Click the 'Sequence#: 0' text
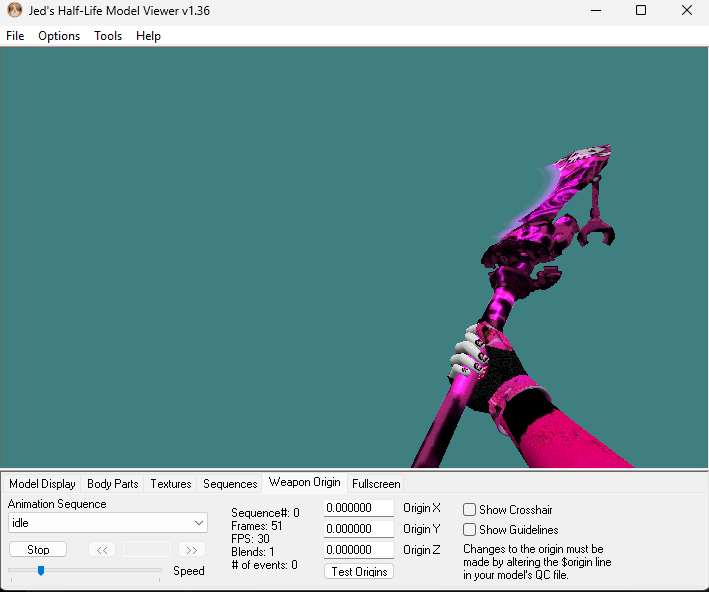 pyautogui.click(x=265, y=513)
